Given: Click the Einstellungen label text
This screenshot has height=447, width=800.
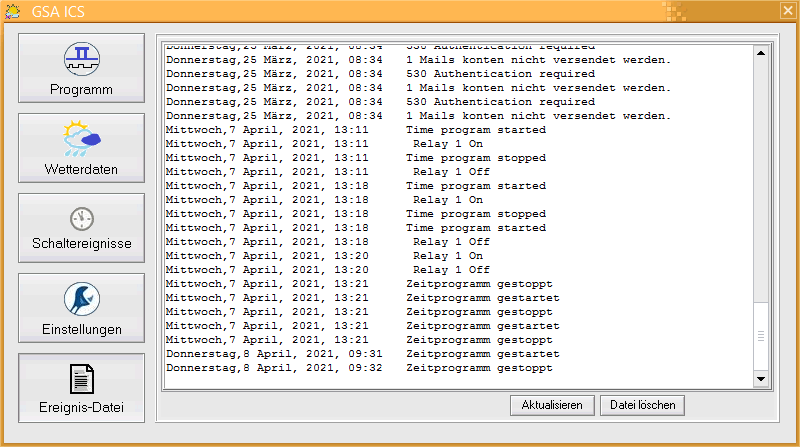Looking at the screenshot, I should 82,329.
